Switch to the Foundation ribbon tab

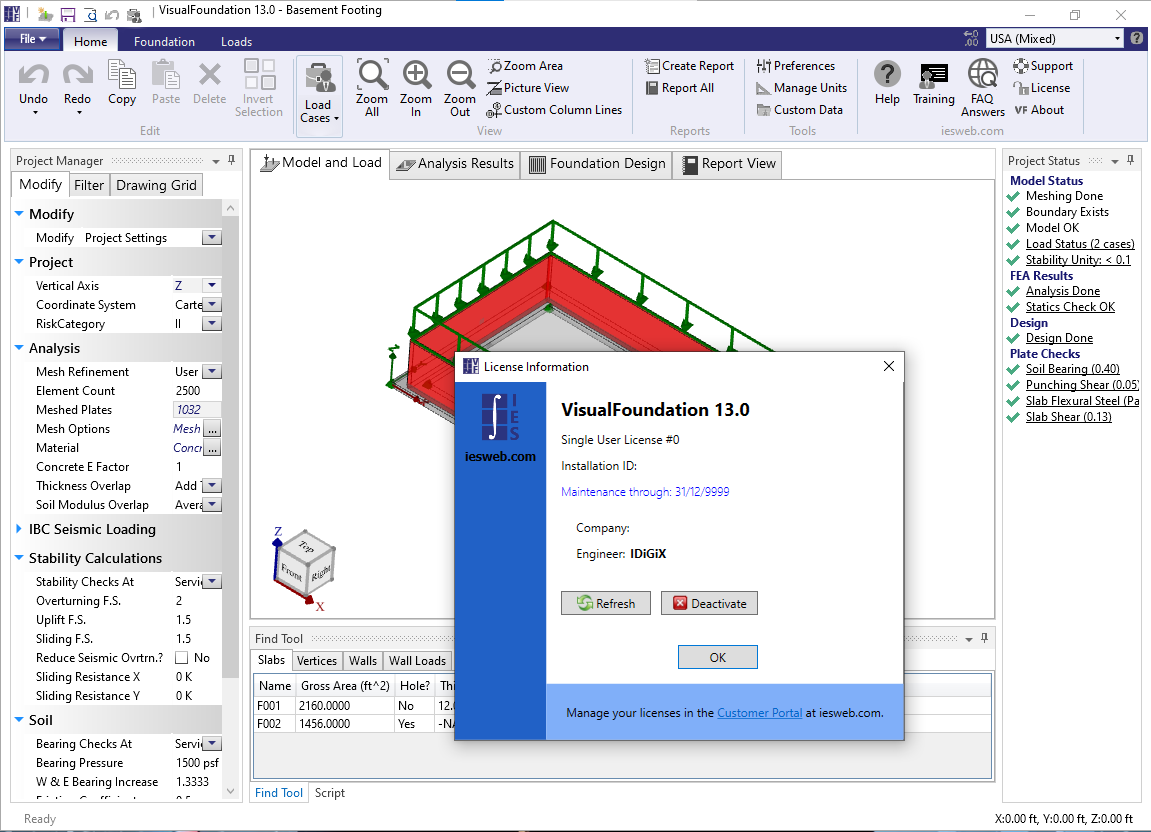click(x=164, y=42)
